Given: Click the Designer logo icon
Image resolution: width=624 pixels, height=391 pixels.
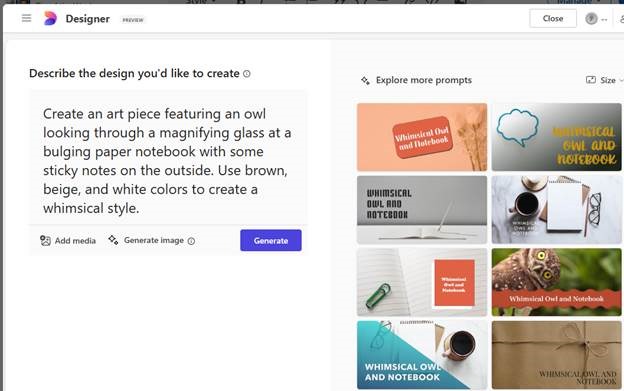Looking at the screenshot, I should (x=50, y=18).
